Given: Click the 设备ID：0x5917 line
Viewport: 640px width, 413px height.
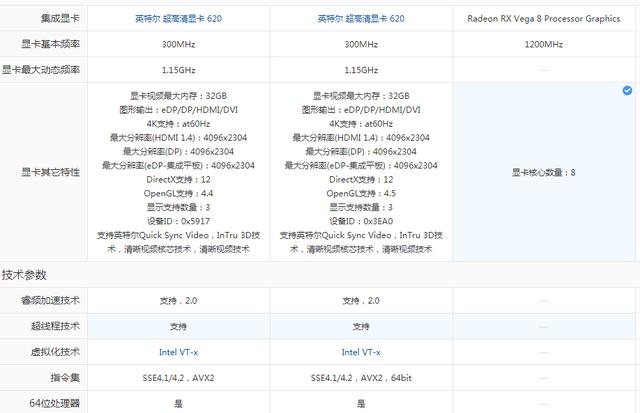Looking at the screenshot, I should (178, 221).
